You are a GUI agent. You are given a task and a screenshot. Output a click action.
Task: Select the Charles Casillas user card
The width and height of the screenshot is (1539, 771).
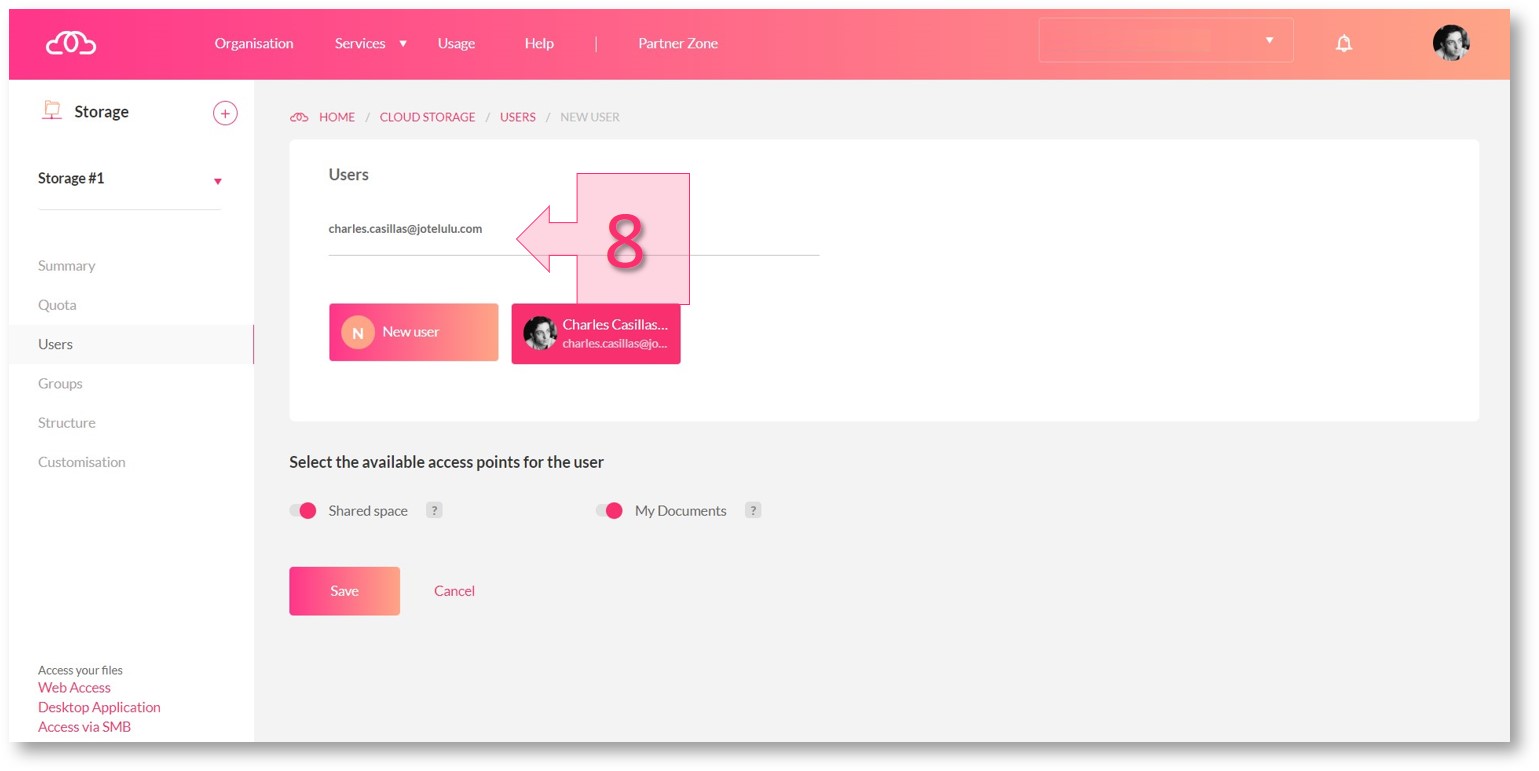[x=596, y=333]
